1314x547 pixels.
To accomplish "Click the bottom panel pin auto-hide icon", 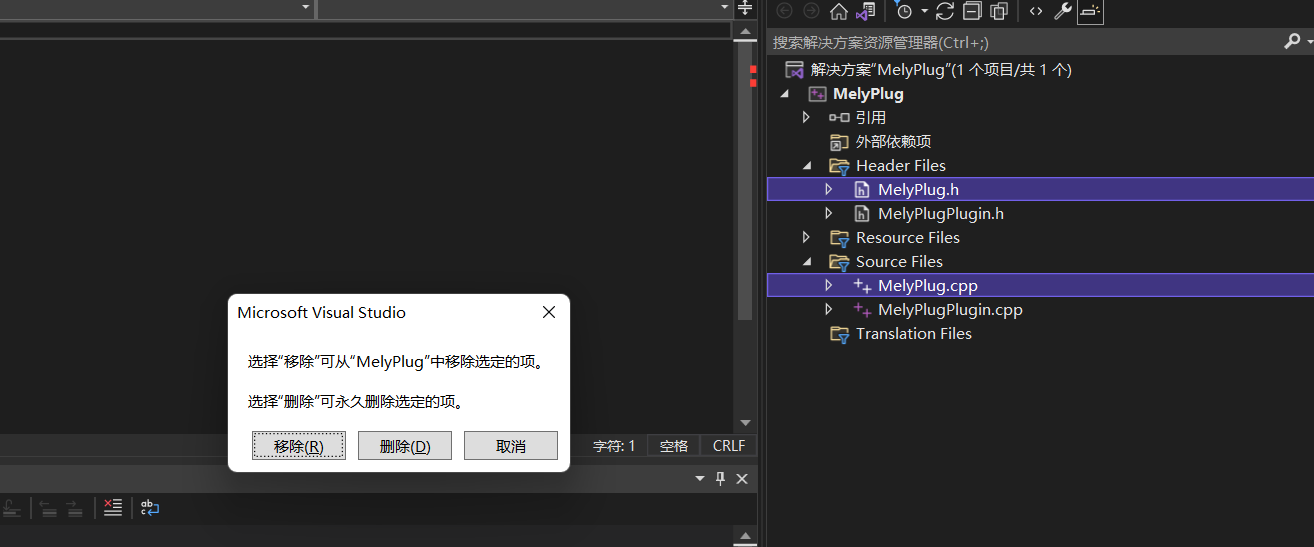I will tap(720, 479).
